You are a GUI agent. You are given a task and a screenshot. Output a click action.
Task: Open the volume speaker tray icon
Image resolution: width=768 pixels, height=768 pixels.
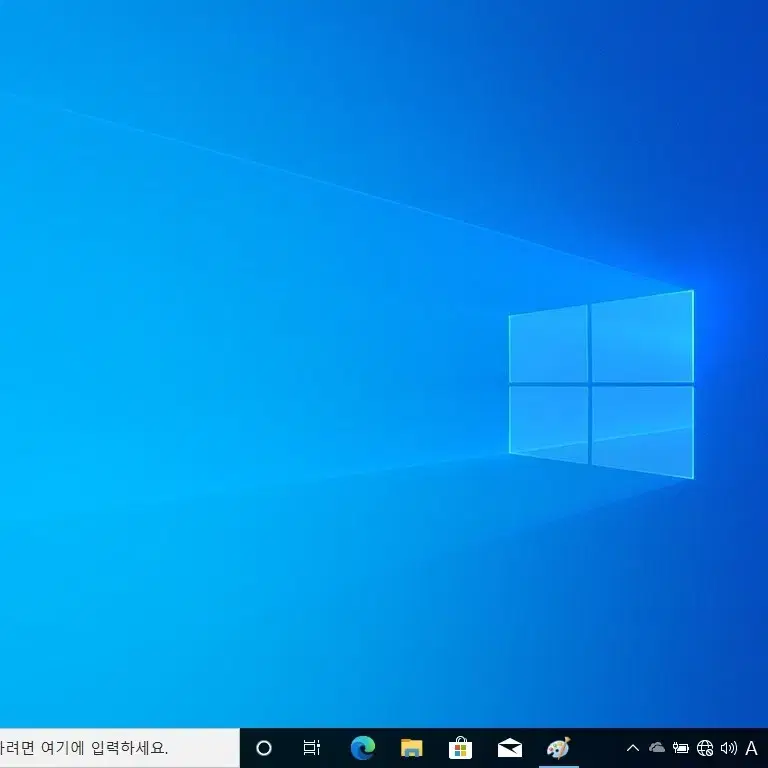[x=729, y=748]
